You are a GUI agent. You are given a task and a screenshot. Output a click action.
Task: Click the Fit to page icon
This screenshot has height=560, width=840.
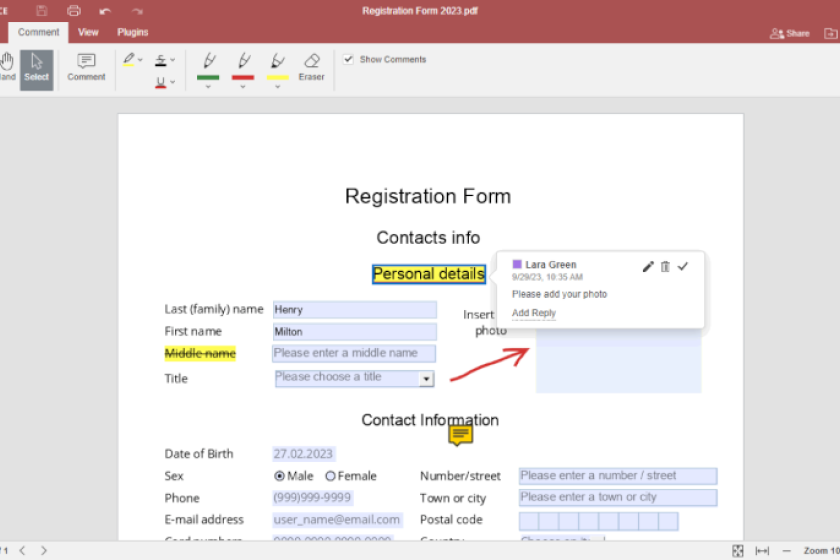click(738, 551)
